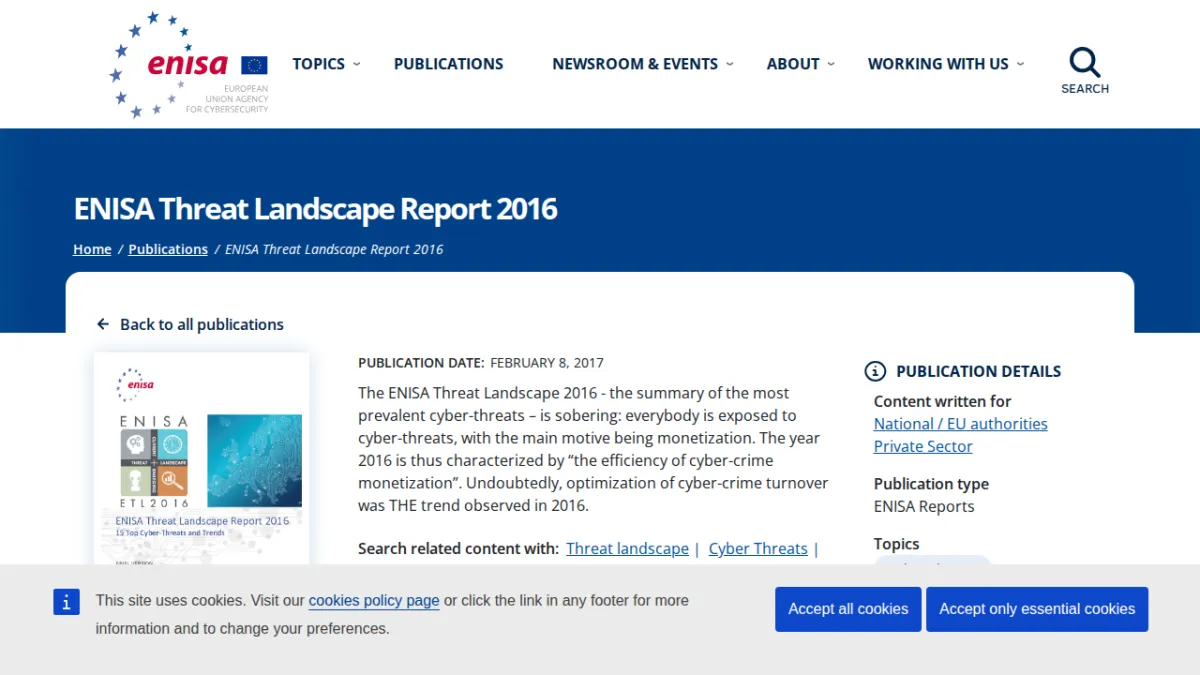
Task: Open the Private Sector link
Action: pos(923,447)
